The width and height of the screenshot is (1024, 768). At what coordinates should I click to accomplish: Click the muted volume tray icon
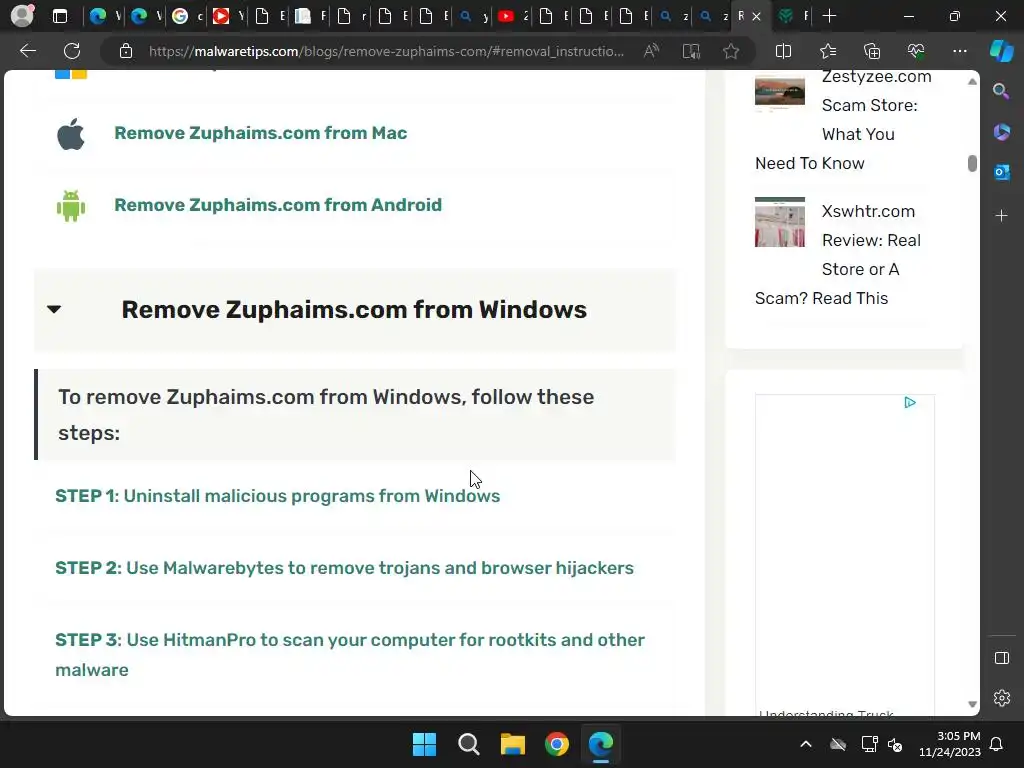pos(895,744)
